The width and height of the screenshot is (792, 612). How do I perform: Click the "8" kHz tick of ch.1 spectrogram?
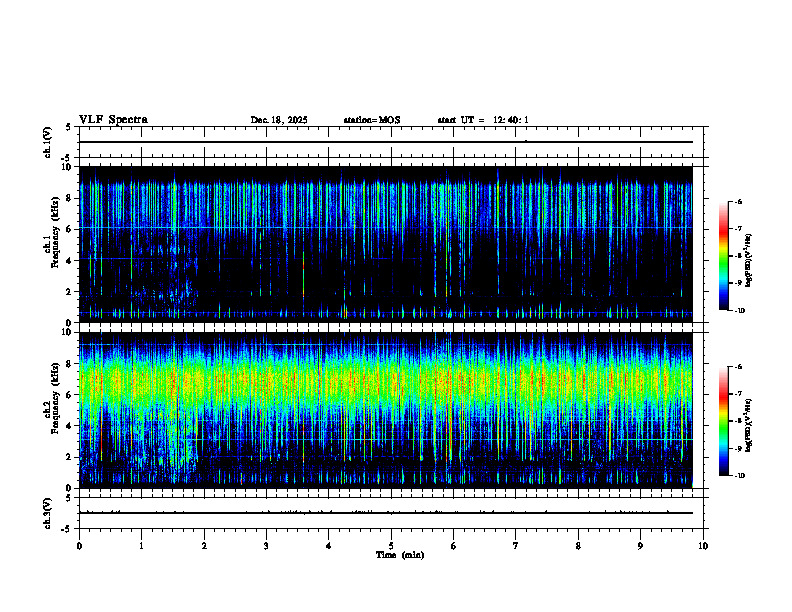[71, 198]
